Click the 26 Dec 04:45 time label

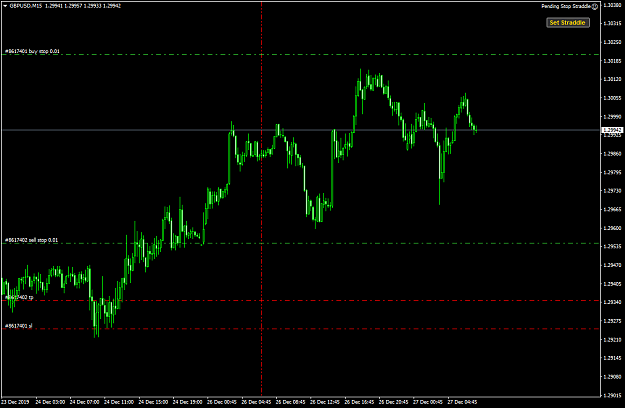pos(256,402)
